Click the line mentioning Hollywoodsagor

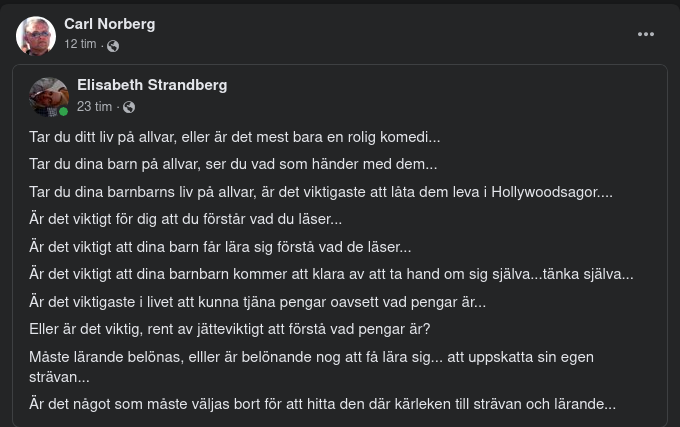(321, 192)
